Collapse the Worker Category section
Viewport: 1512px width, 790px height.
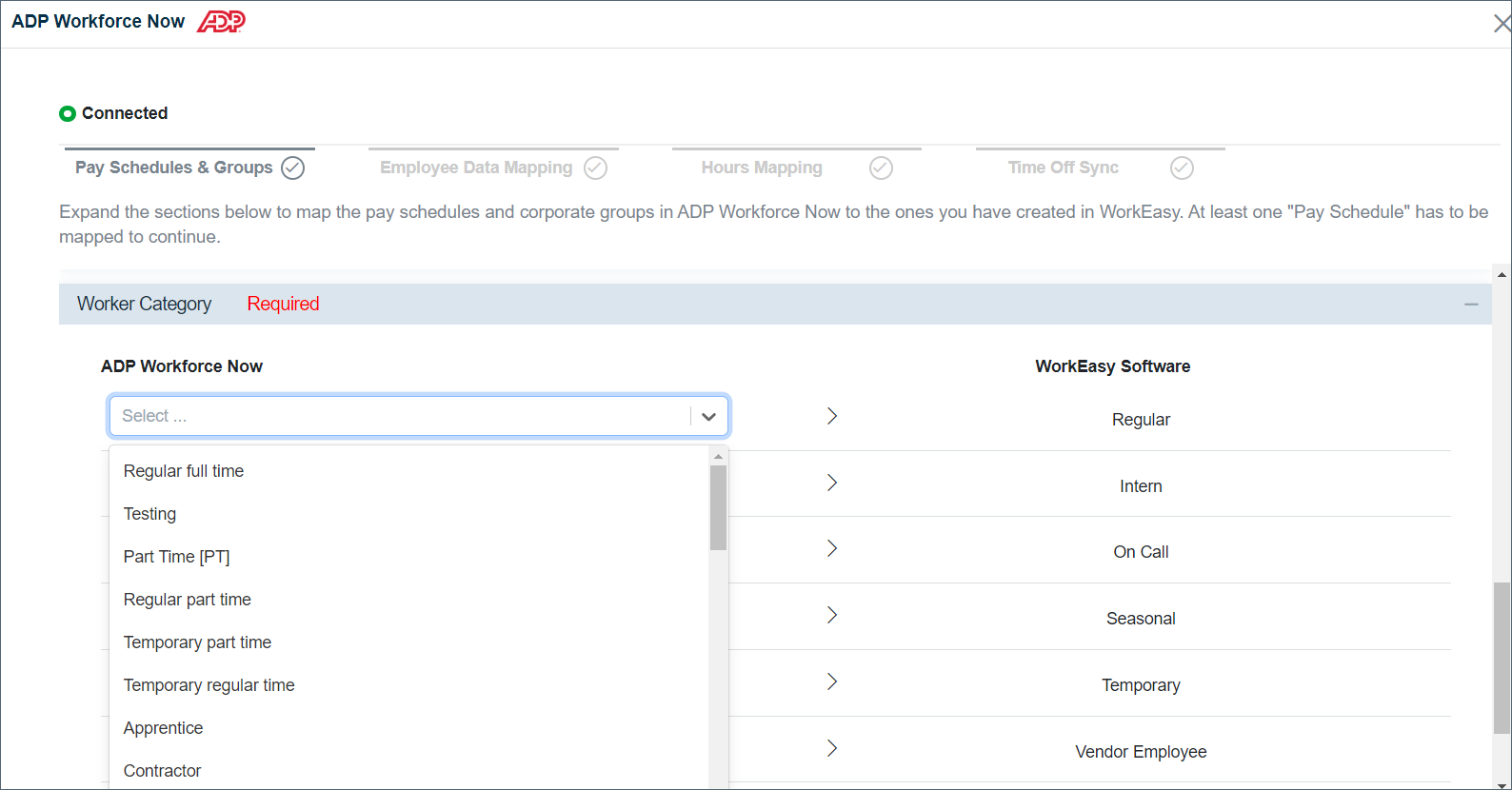(x=1471, y=304)
